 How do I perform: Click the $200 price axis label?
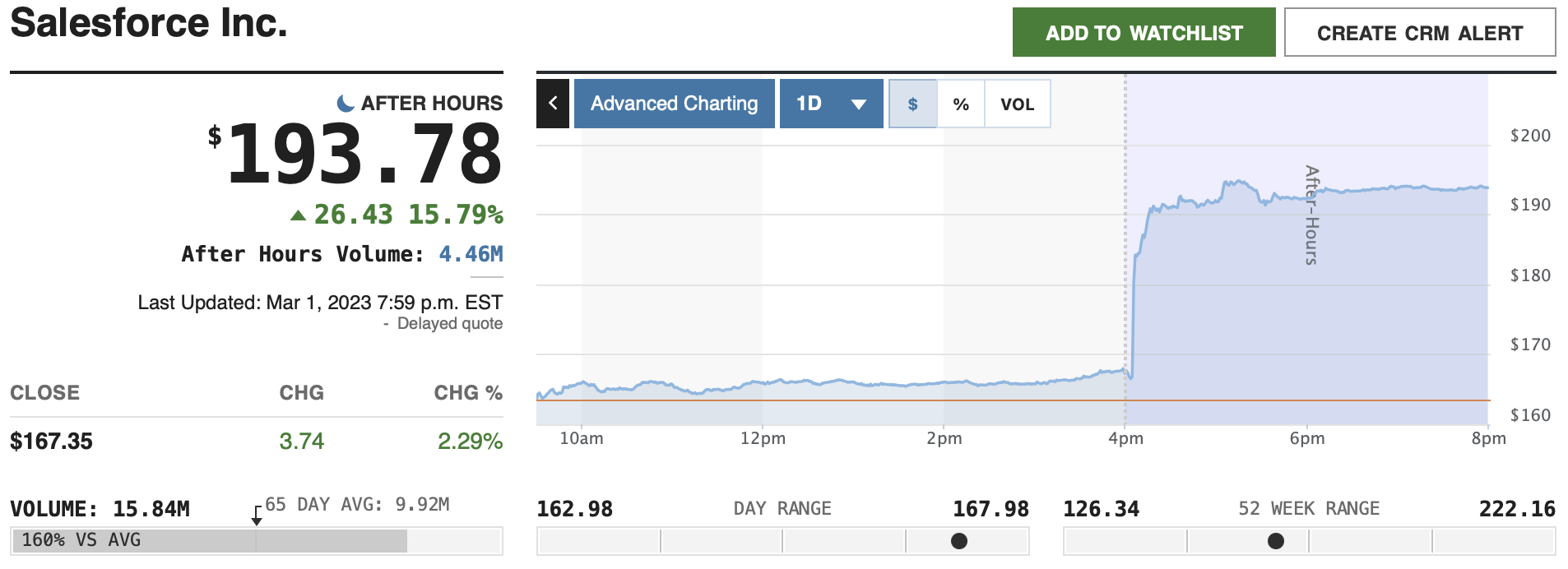[x=1529, y=136]
